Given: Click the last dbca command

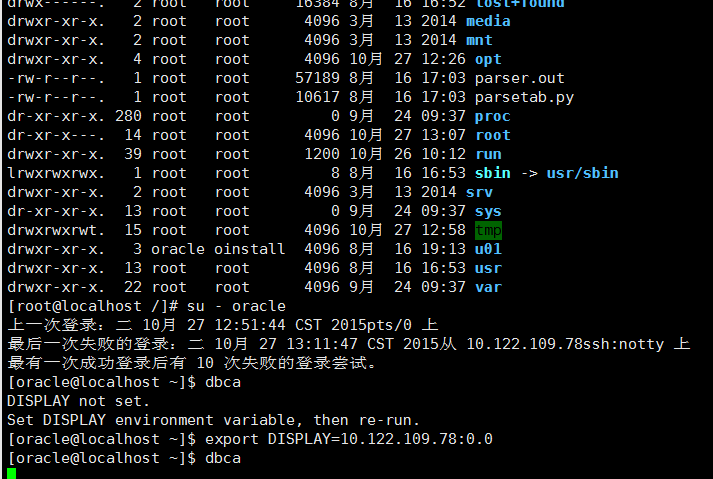Looking at the screenshot, I should pos(223,459).
